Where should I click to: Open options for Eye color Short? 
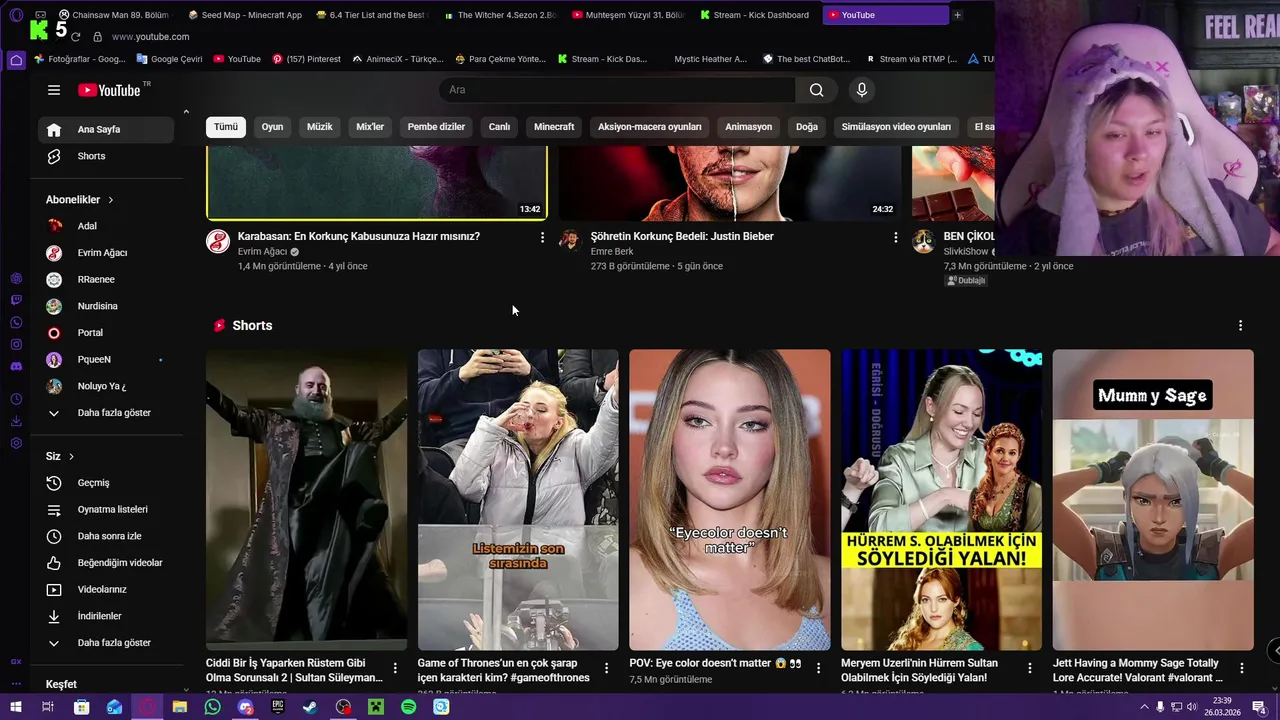(818, 668)
